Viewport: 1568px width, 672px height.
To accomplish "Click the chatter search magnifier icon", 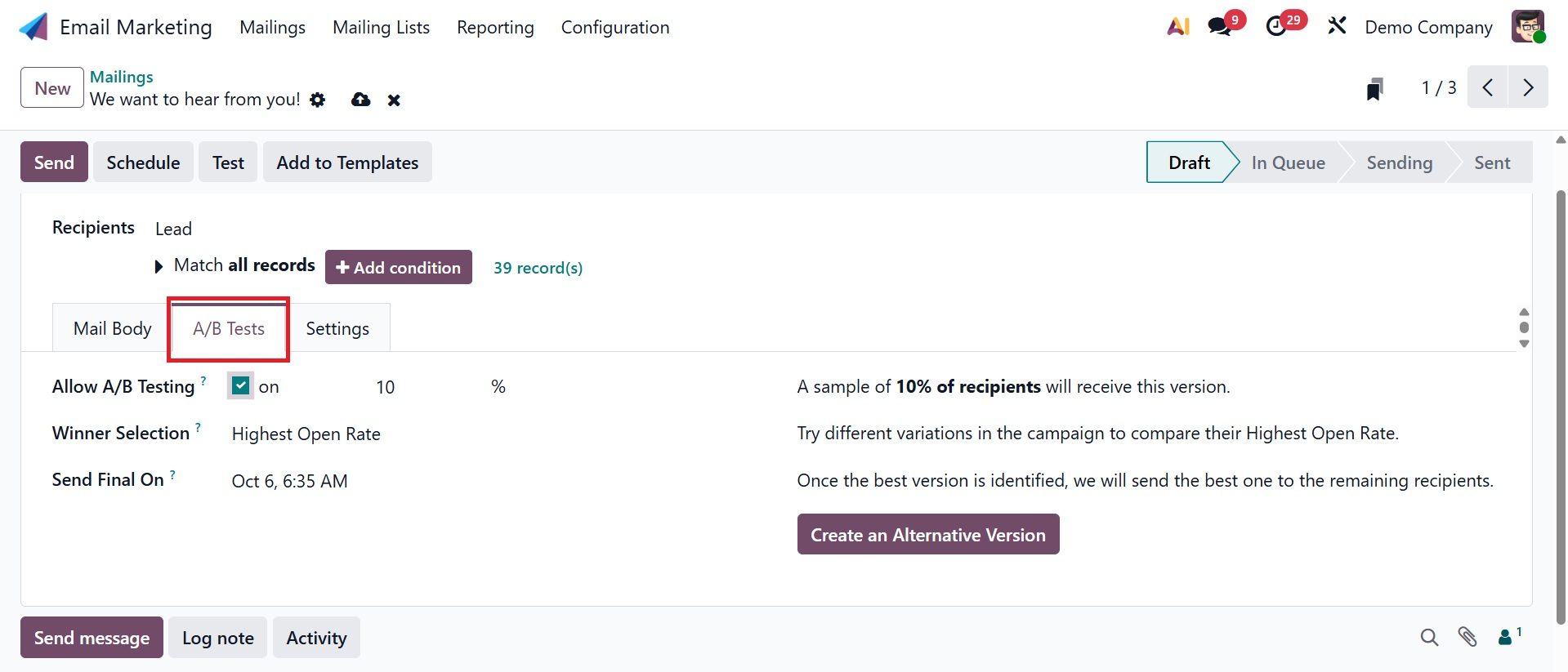I will tap(1428, 637).
